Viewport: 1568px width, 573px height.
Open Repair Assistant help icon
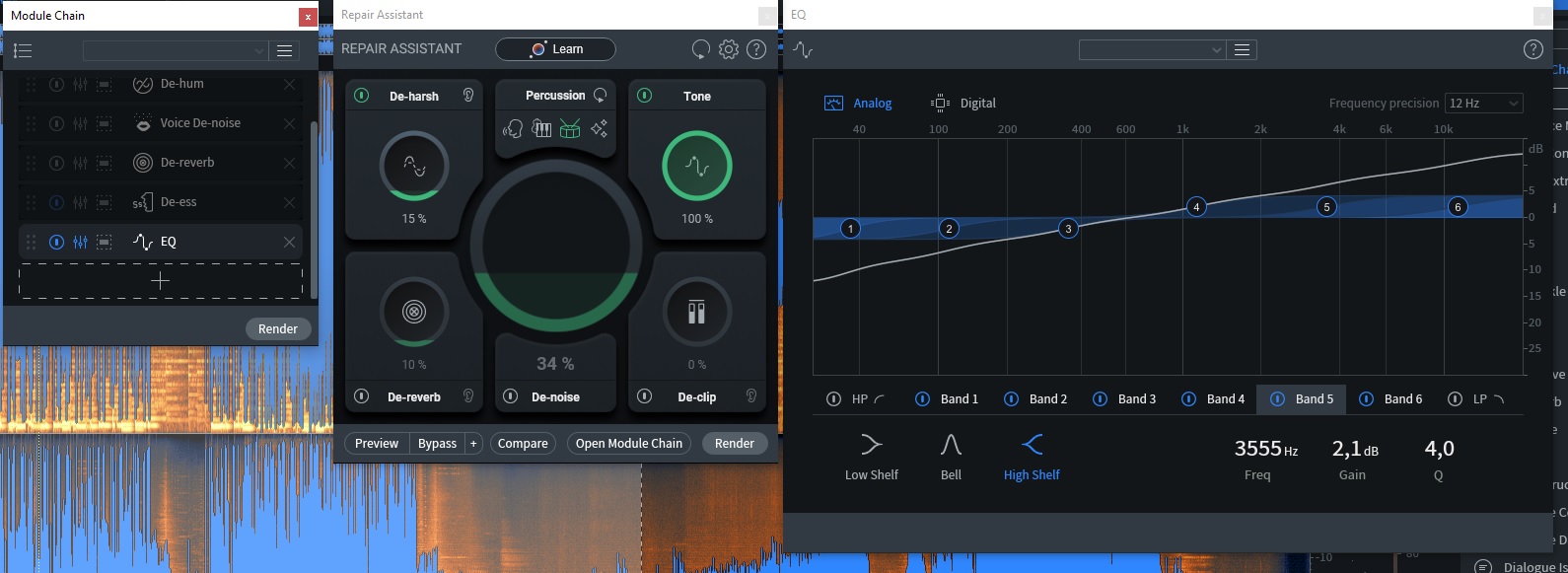coord(756,49)
